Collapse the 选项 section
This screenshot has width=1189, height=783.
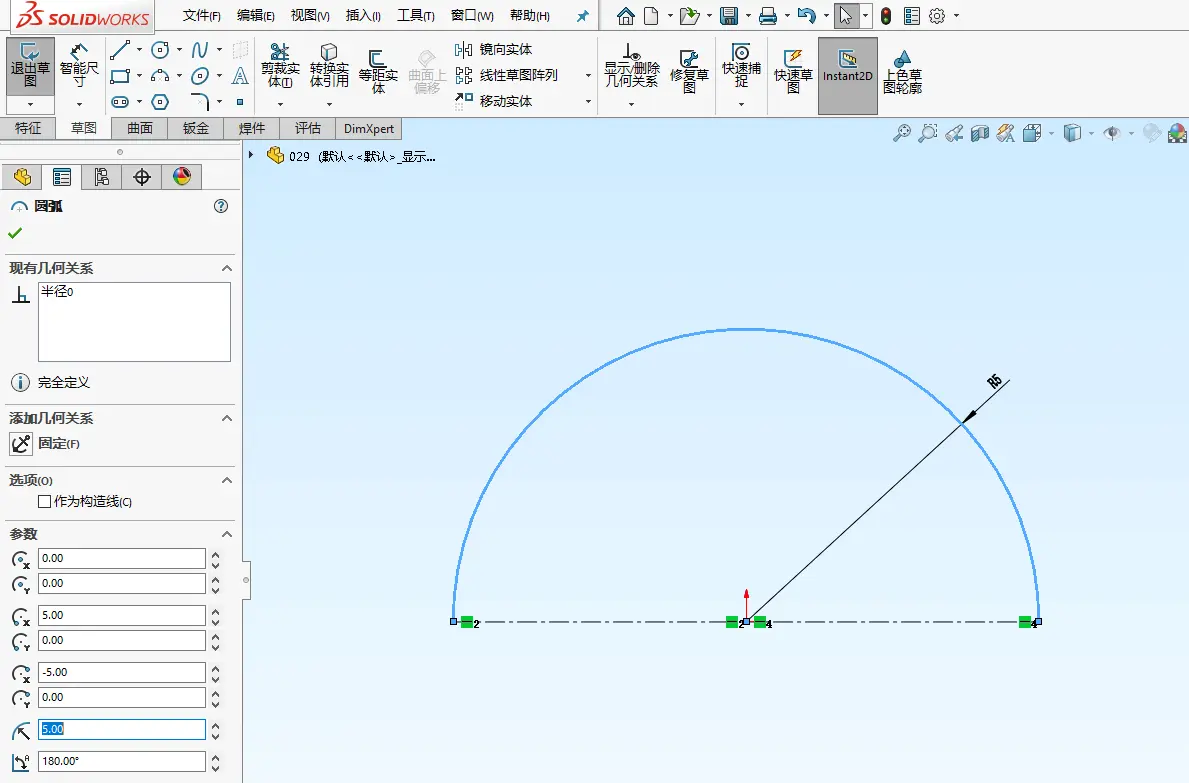tap(227, 481)
